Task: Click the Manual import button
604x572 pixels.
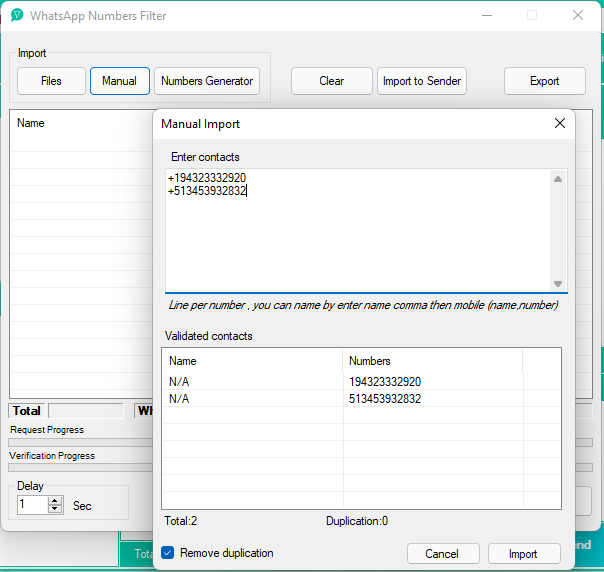Action: click(120, 81)
